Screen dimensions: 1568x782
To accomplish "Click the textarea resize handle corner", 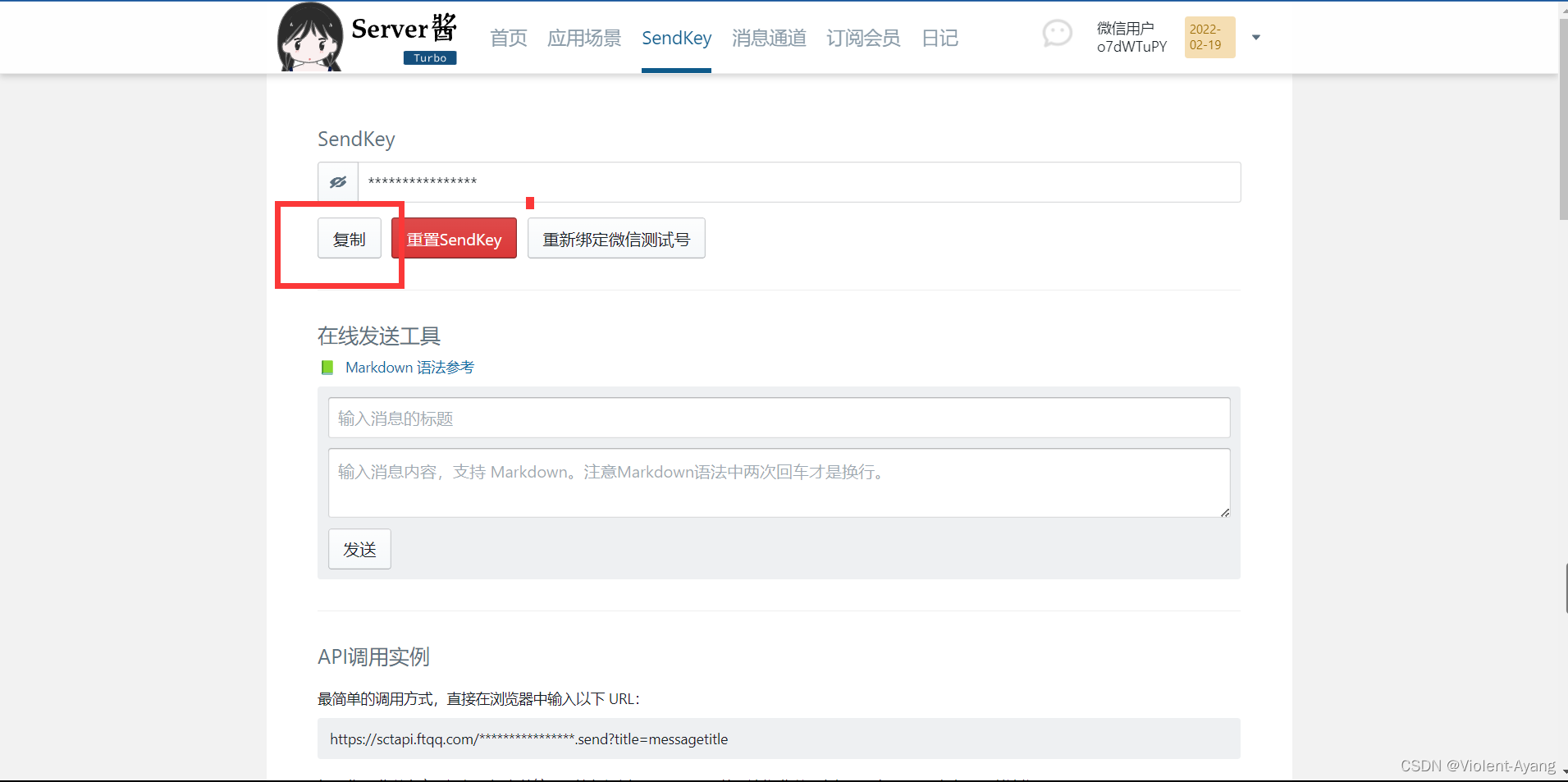I will point(1224,512).
